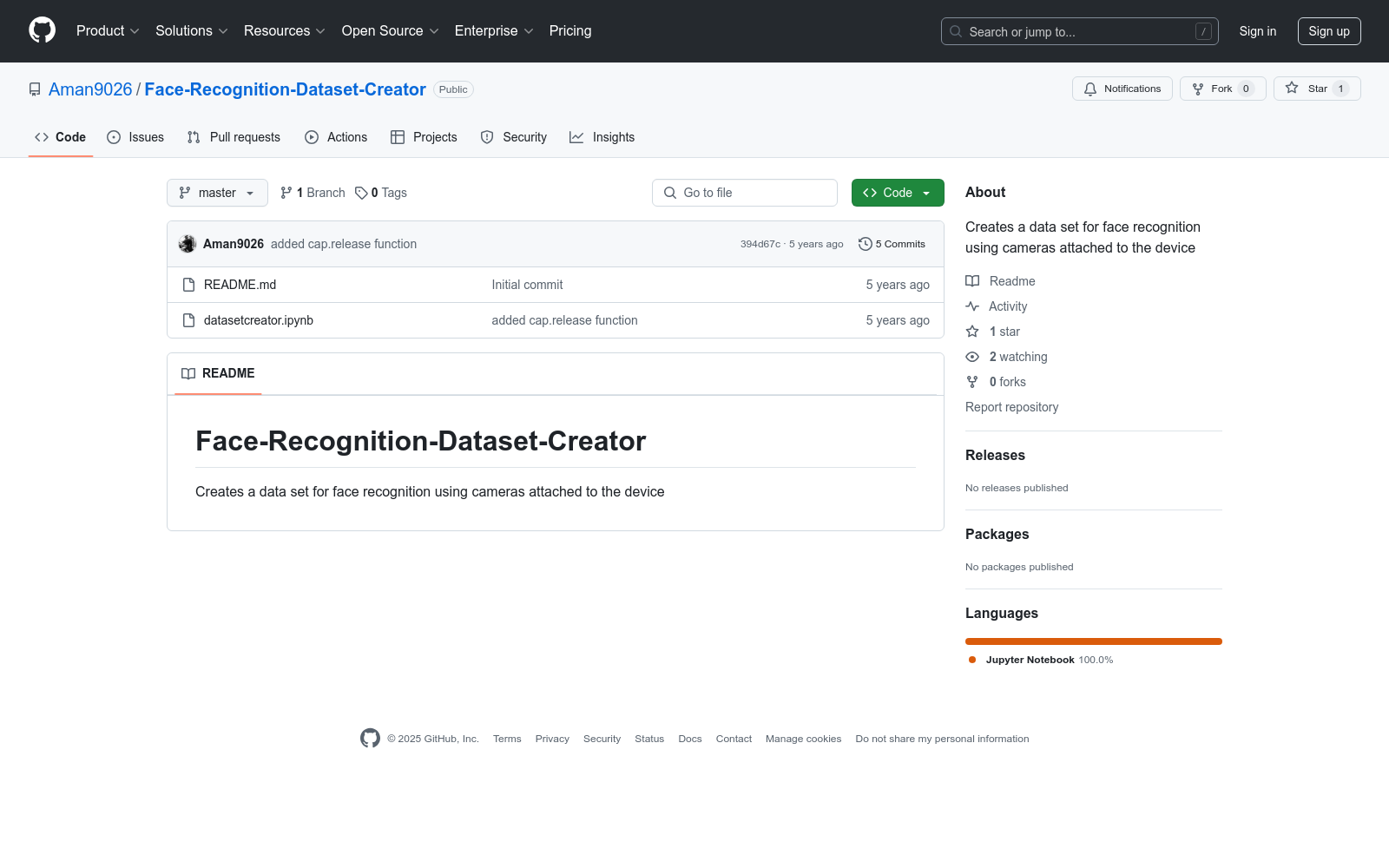The width and height of the screenshot is (1389, 868).
Task: Click Docs in the footer
Action: point(690,739)
